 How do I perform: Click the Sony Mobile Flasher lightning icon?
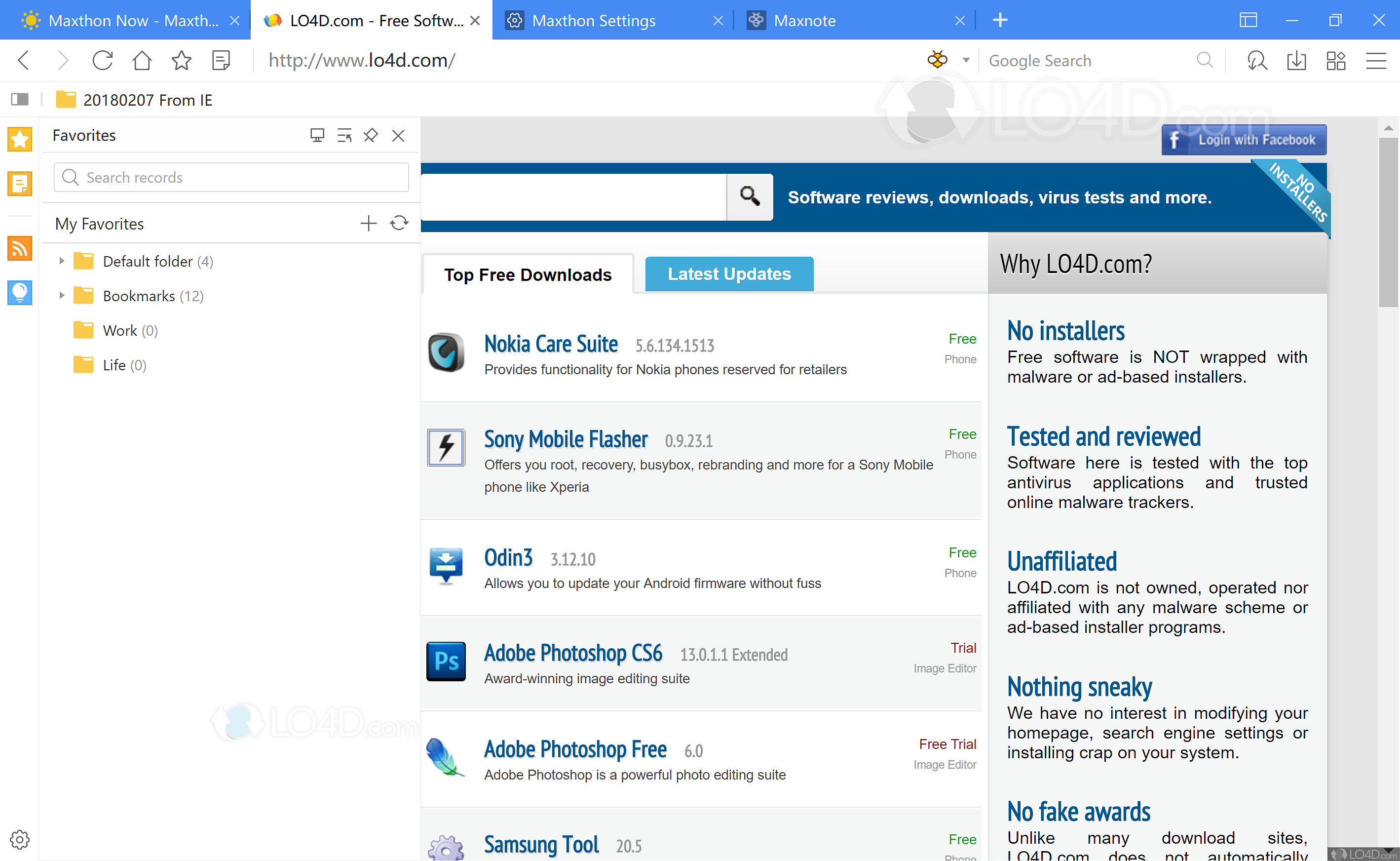point(446,448)
